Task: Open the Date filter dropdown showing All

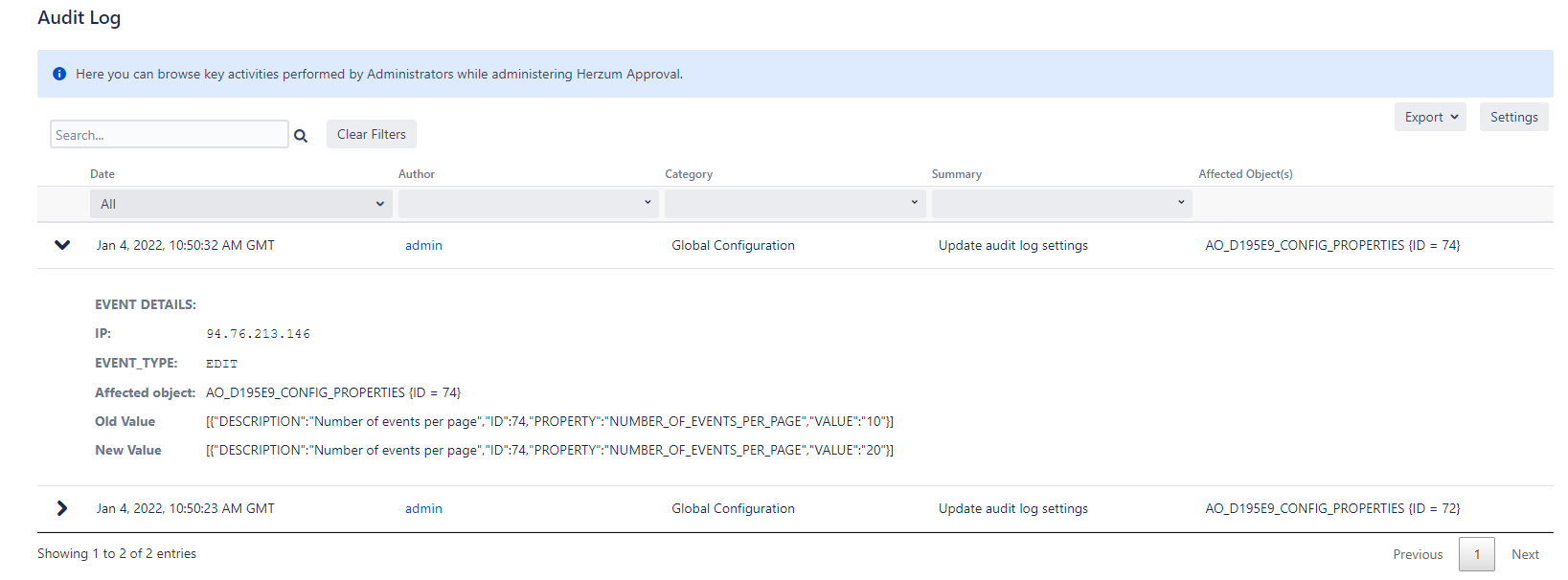Action: [x=240, y=204]
